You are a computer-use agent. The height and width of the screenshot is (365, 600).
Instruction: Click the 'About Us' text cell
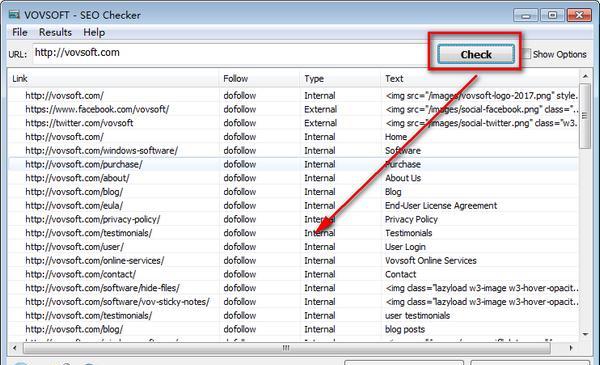tap(403, 178)
